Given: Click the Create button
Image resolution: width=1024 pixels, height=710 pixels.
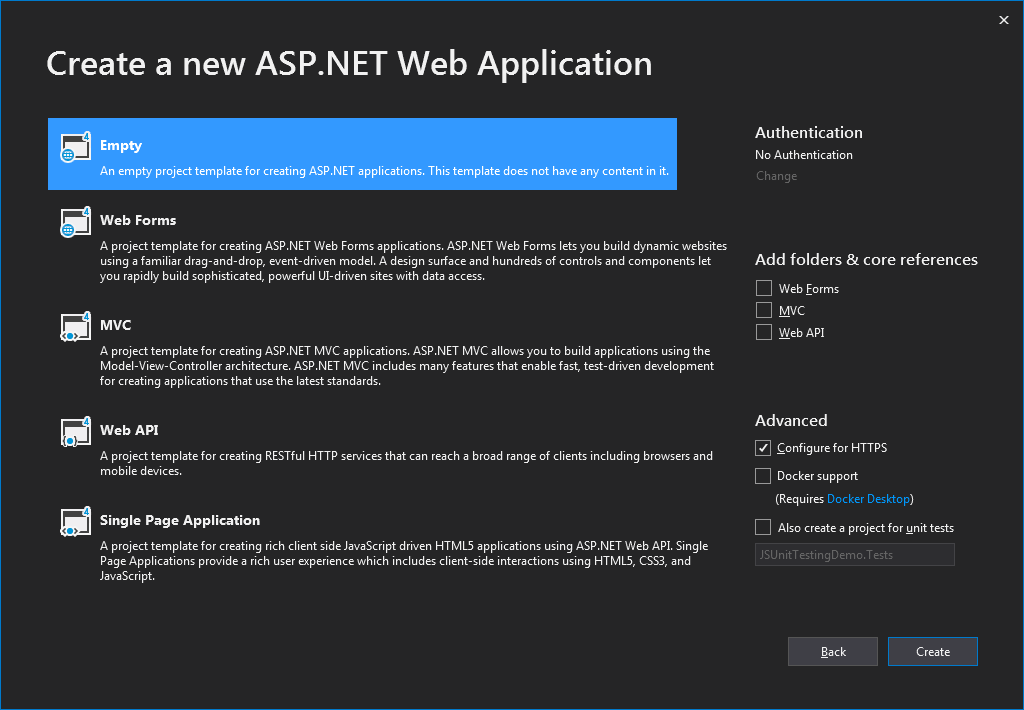Looking at the screenshot, I should coord(933,651).
